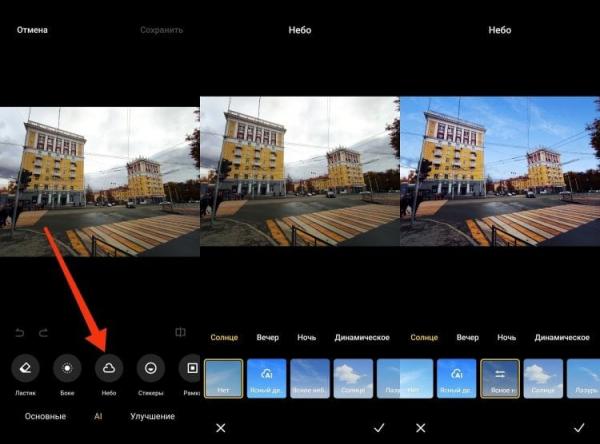Switch to the Основные tab
The image size is (600, 444).
coord(45,416)
